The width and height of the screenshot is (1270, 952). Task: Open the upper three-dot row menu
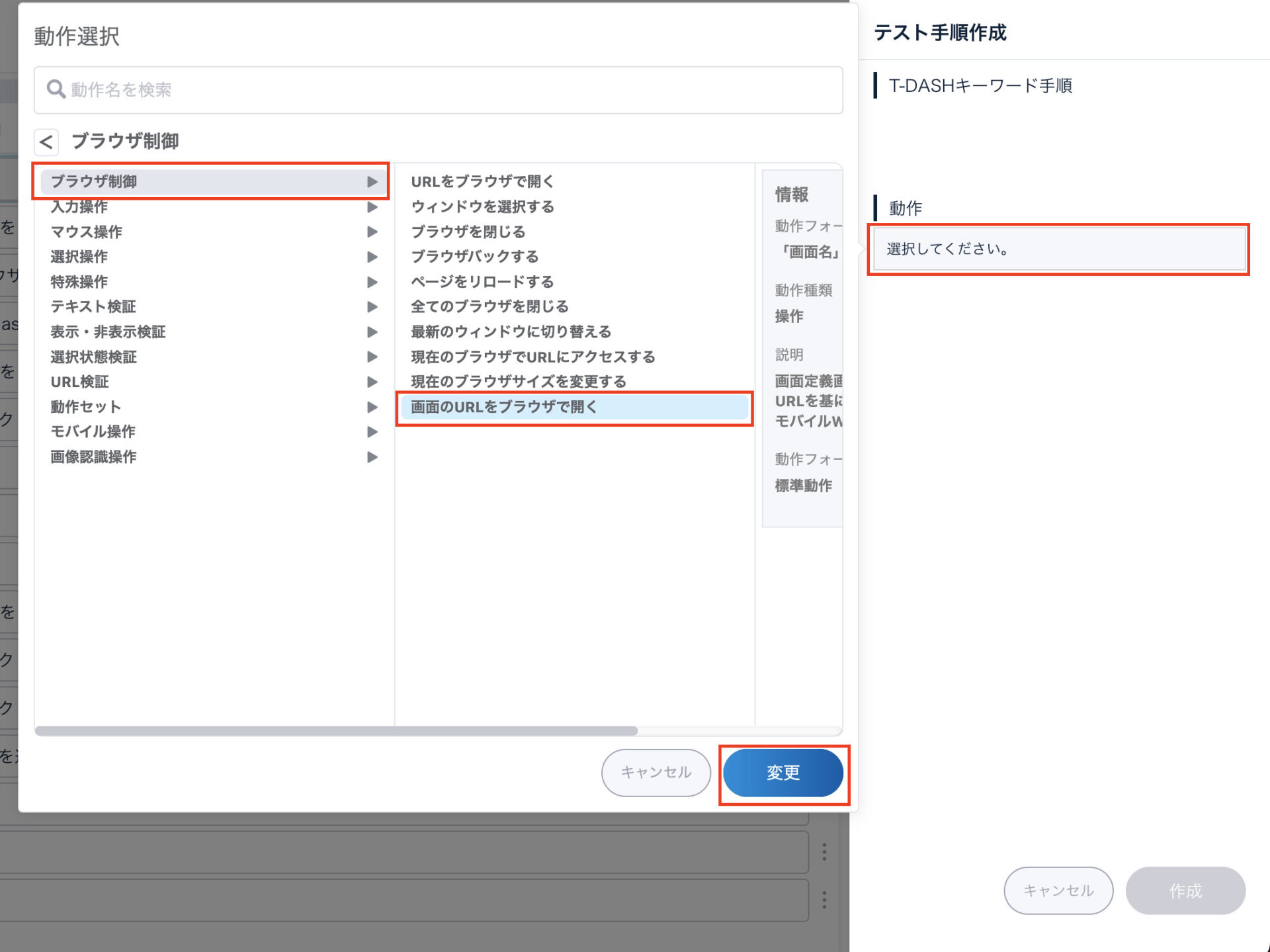pyautogui.click(x=824, y=852)
